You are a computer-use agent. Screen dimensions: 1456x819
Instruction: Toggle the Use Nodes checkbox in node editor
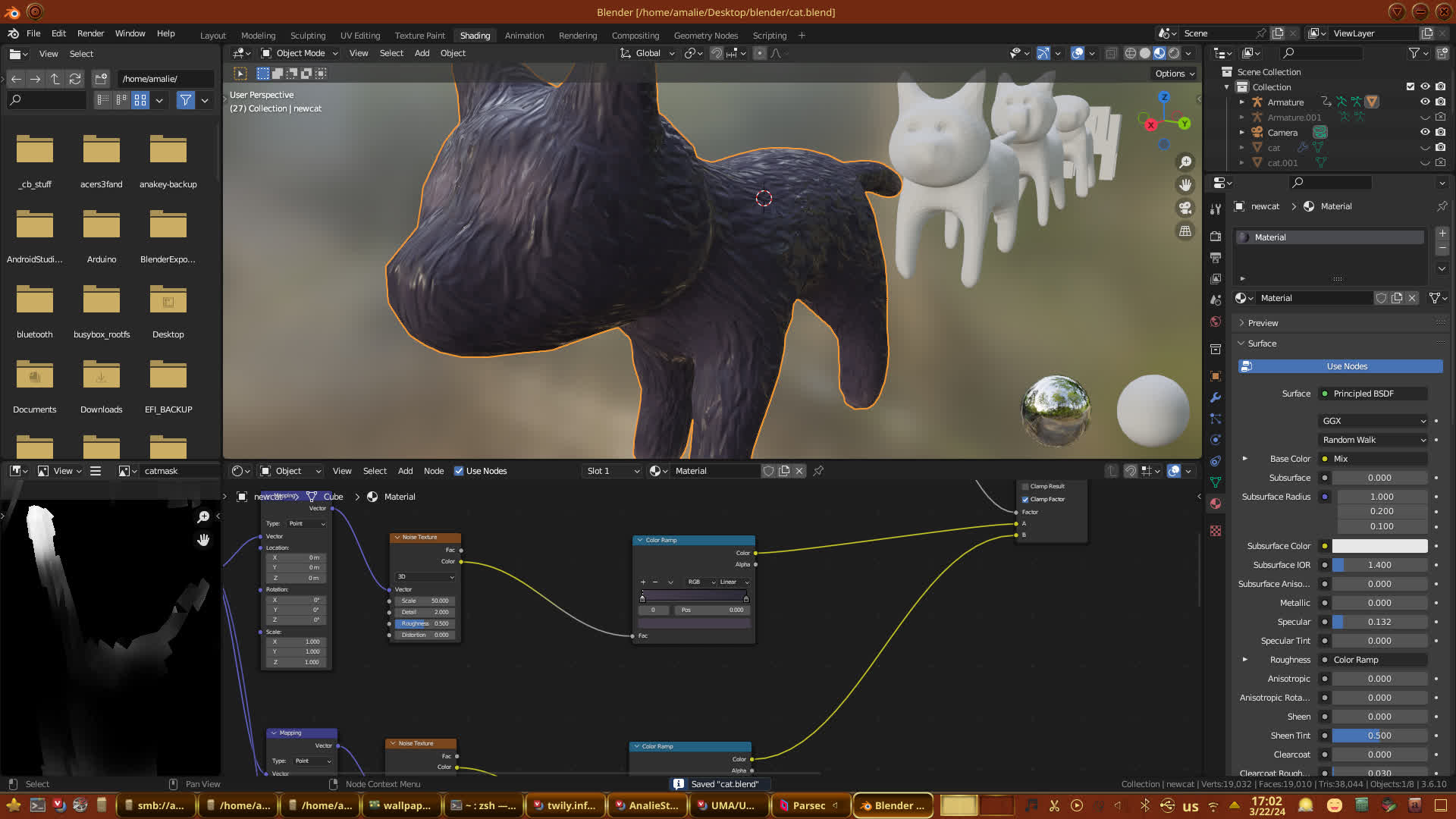pyautogui.click(x=459, y=471)
